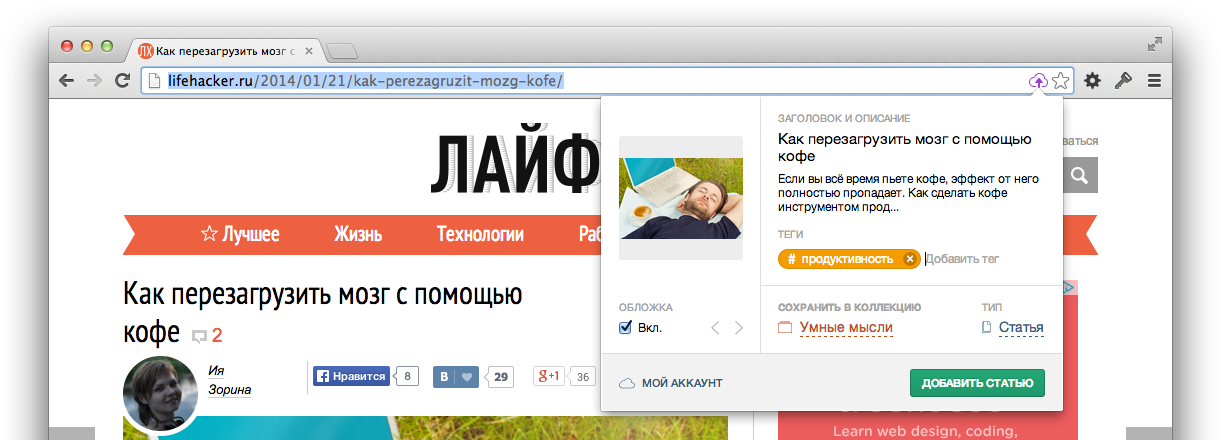Reload the page with the refresh icon
The height and width of the screenshot is (440, 1221).
coord(123,81)
